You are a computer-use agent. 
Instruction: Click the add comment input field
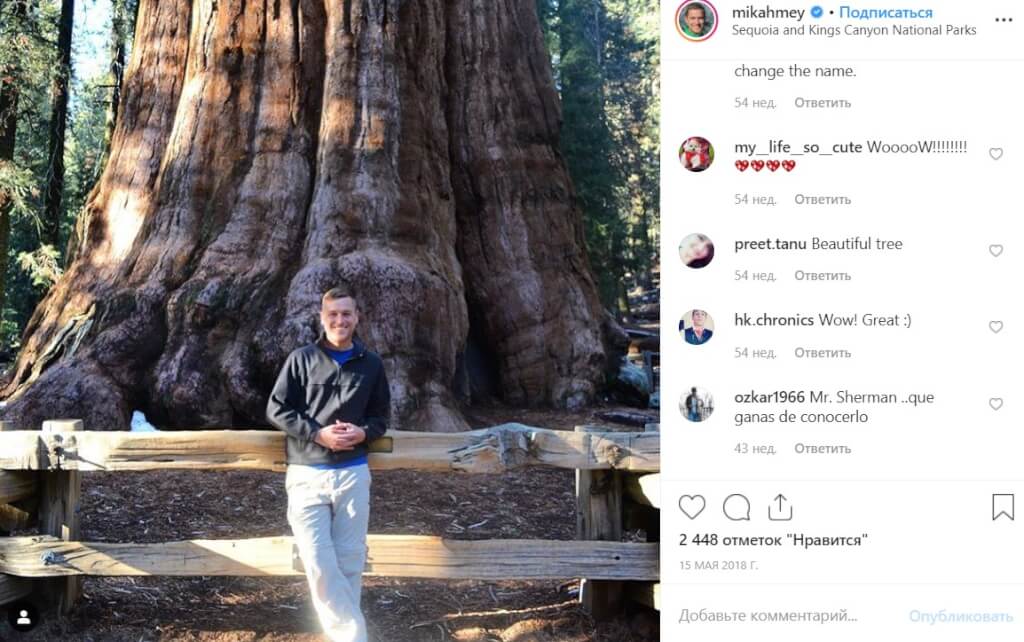pyautogui.click(x=780, y=615)
